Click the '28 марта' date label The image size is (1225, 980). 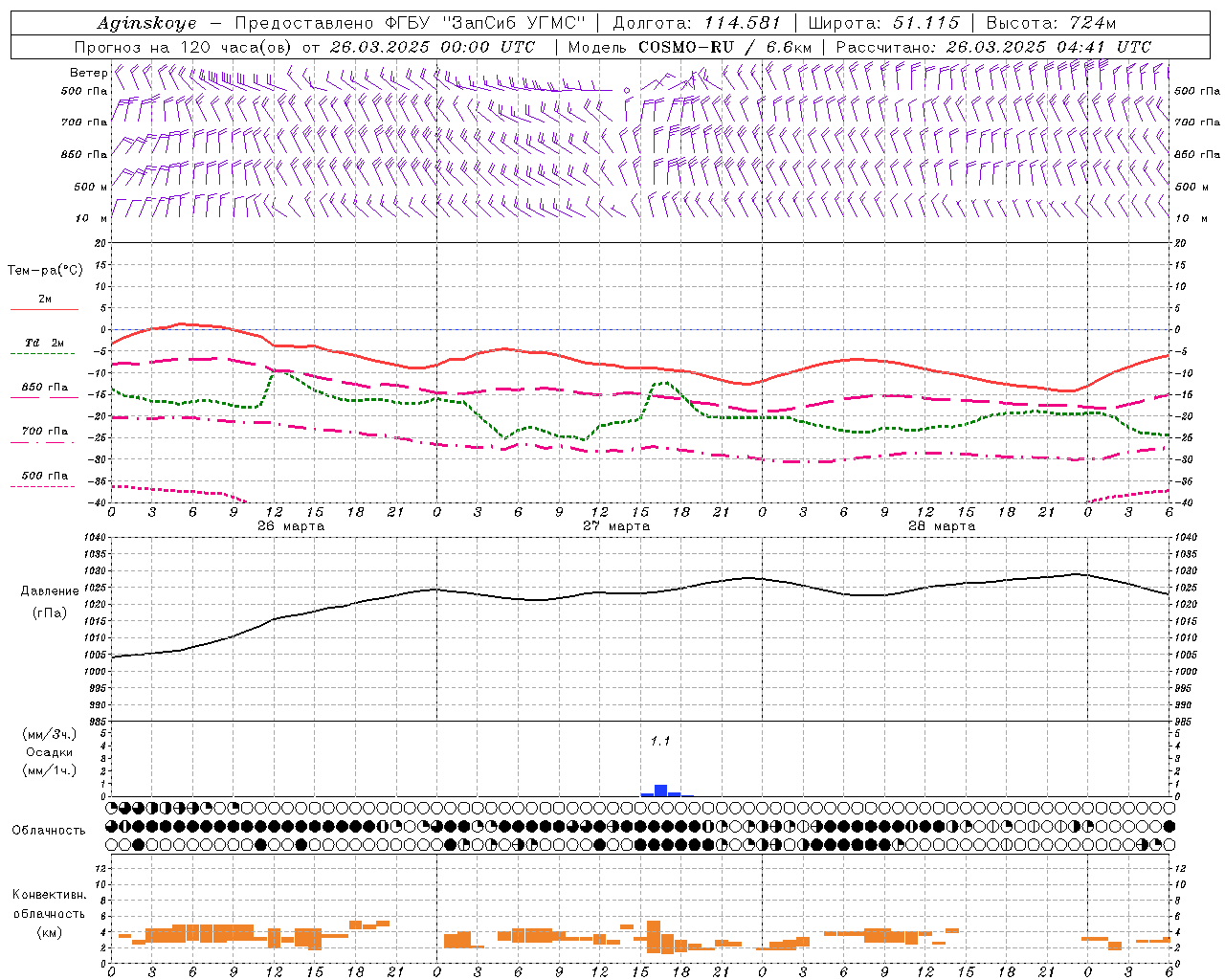(x=942, y=526)
